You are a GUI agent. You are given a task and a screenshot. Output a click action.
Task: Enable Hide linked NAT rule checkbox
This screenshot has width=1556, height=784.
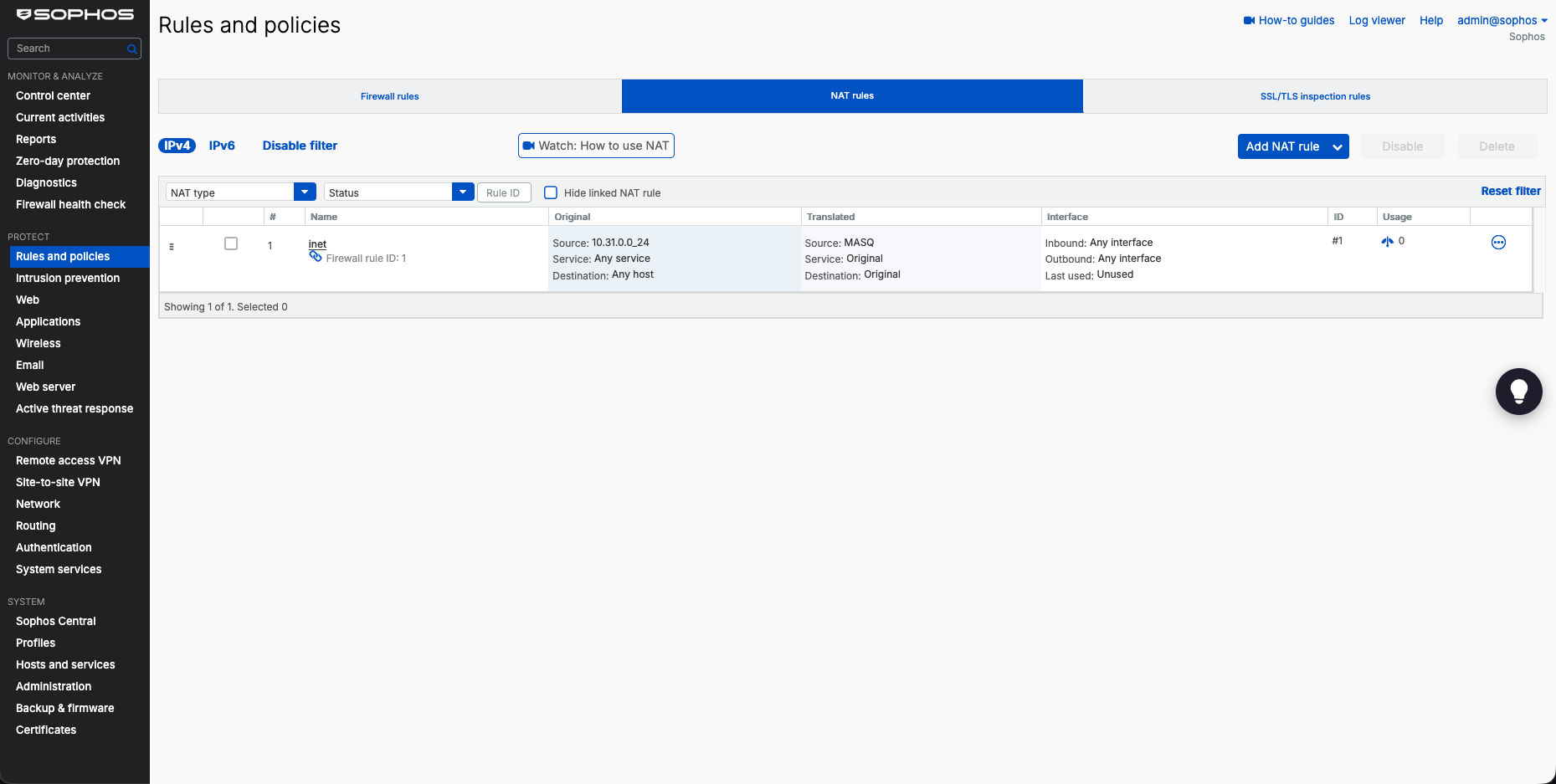551,192
